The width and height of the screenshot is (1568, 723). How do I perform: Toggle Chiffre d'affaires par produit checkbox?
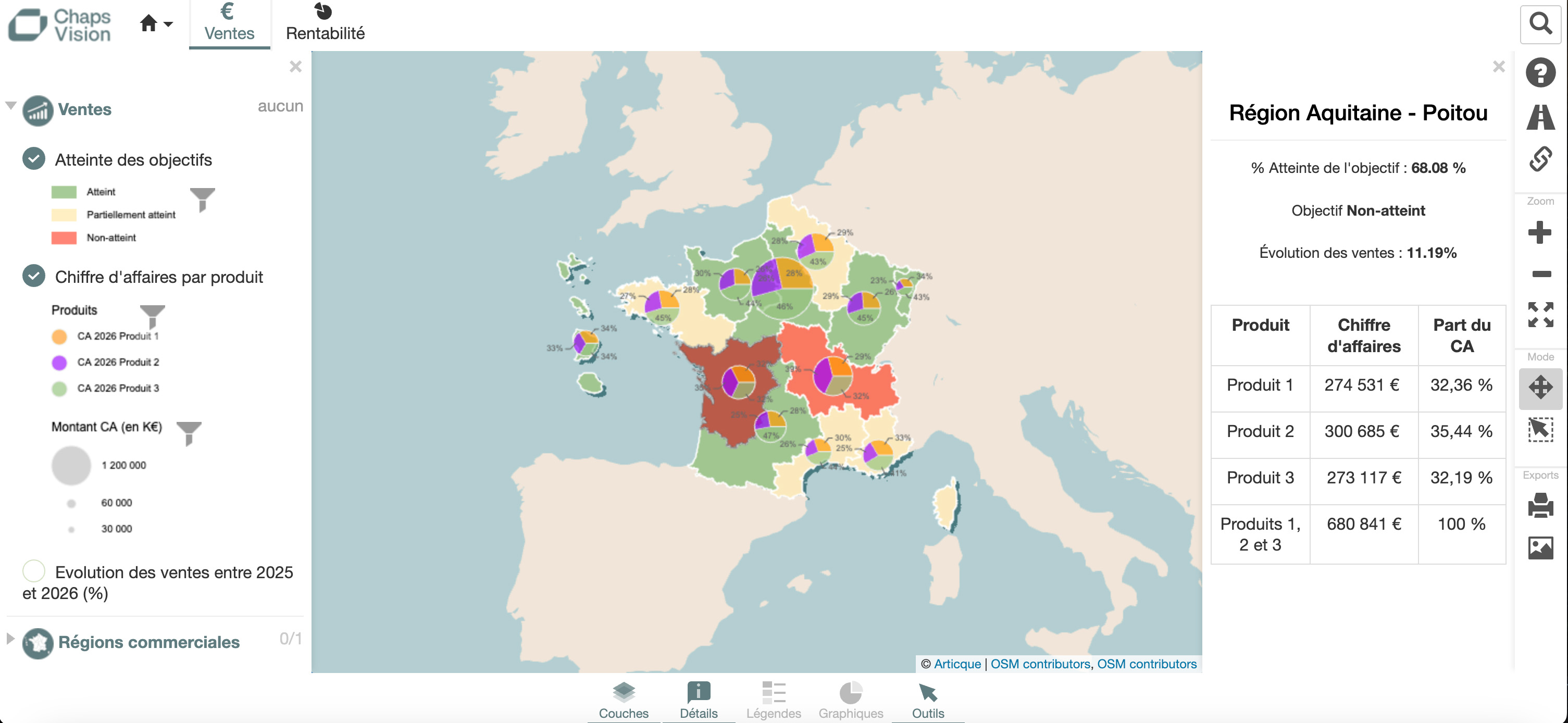click(x=33, y=276)
